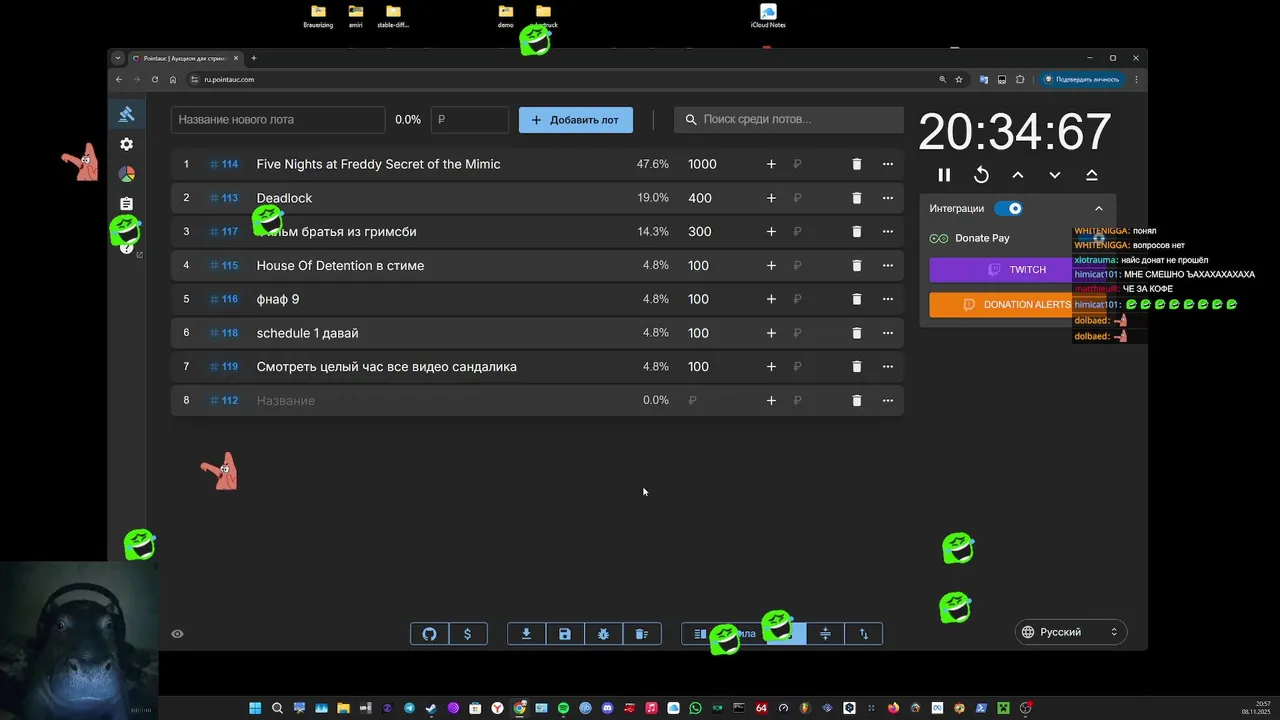Add extra time with double up arrow
The width and height of the screenshot is (1280, 720).
click(x=1092, y=175)
